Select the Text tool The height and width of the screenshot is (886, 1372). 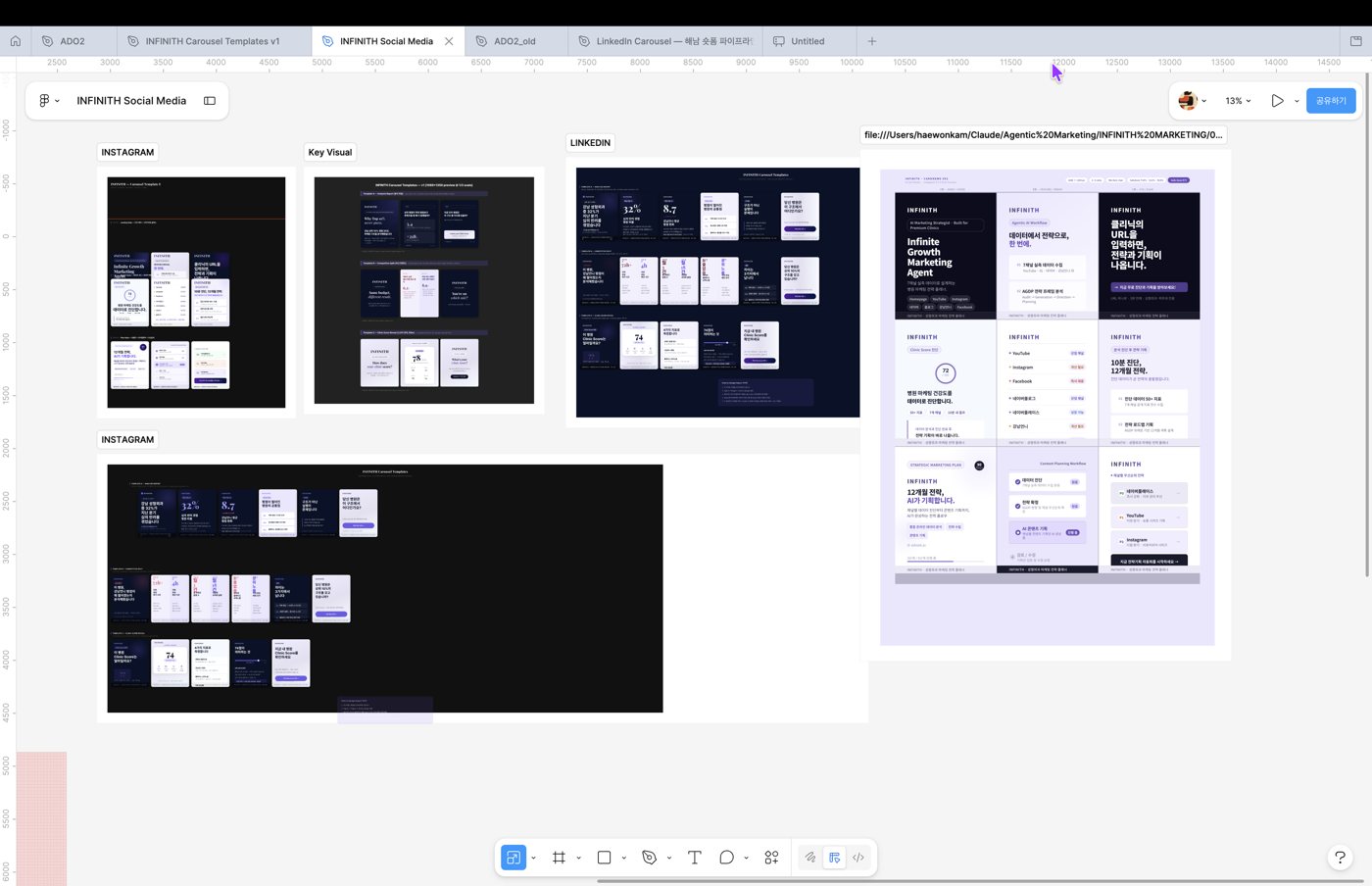click(x=695, y=858)
